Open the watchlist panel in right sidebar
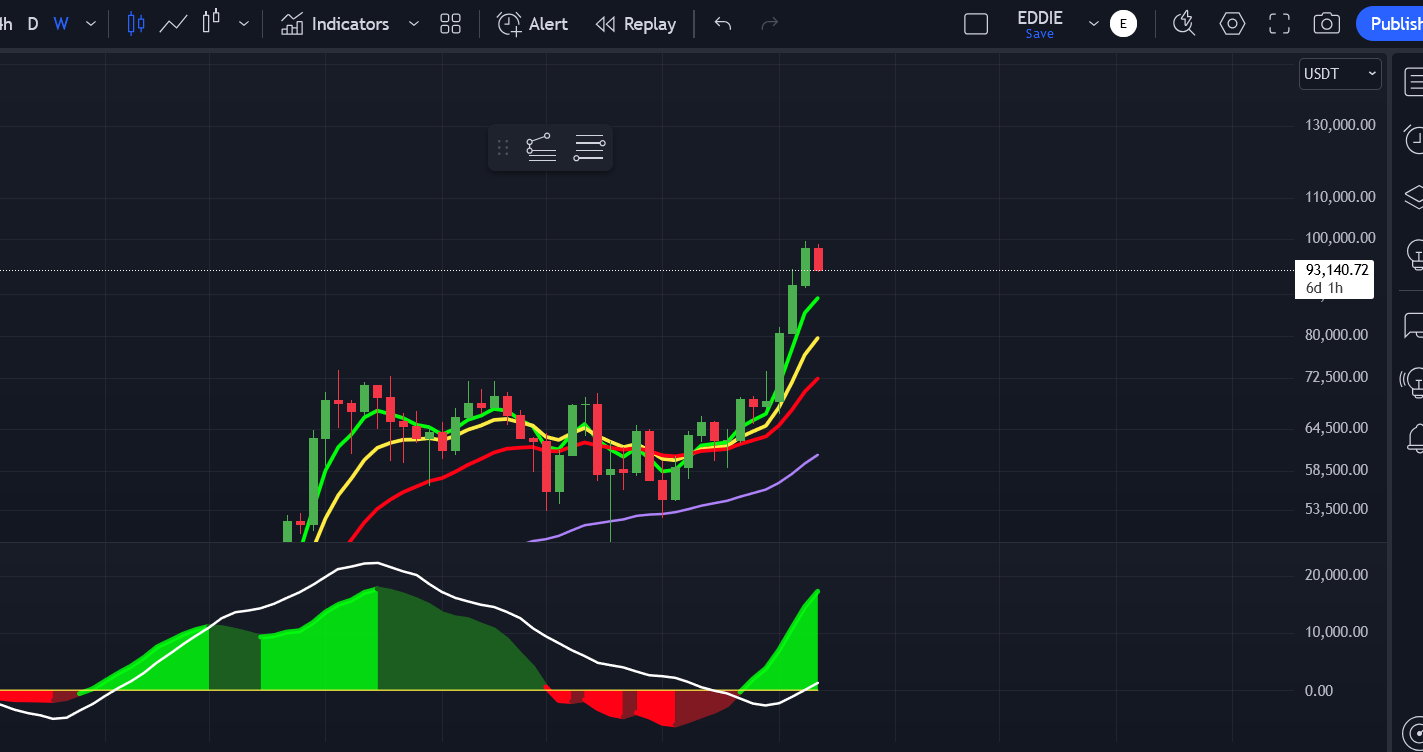Image resolution: width=1423 pixels, height=752 pixels. 1413,82
